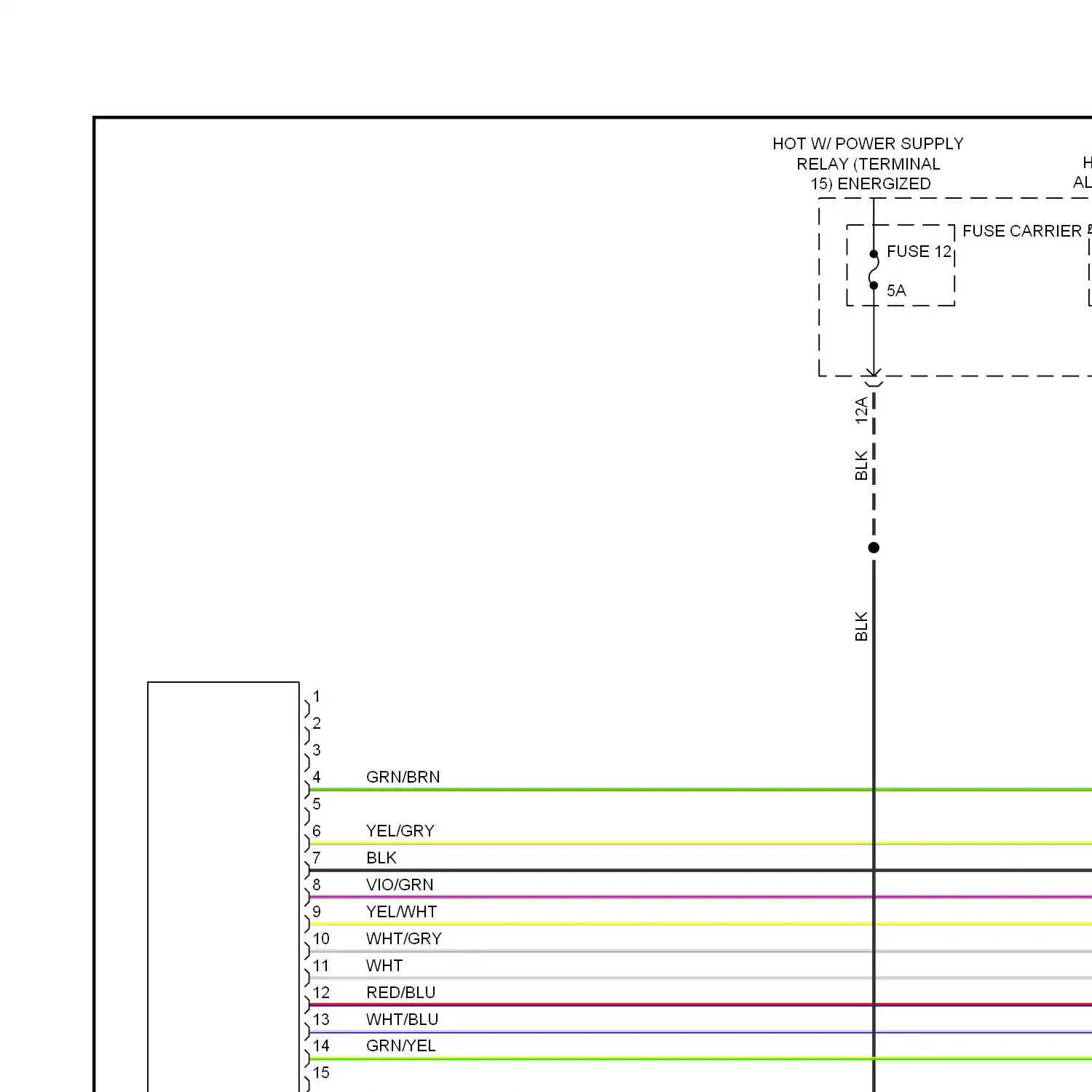Image resolution: width=1092 pixels, height=1092 pixels.
Task: Select the YEL/GRY wire label at pin 6
Action: (400, 831)
